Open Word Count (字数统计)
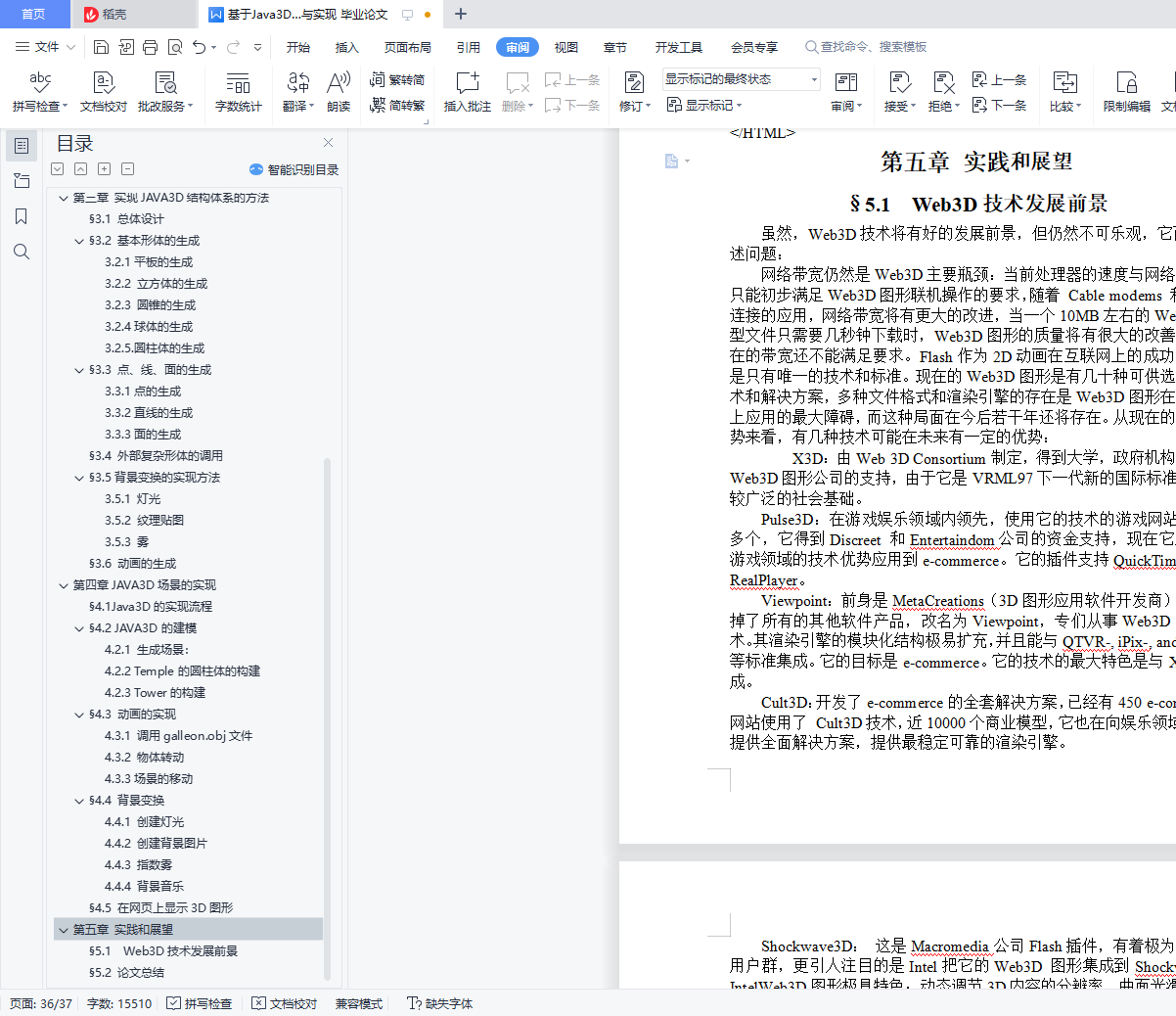 239,92
